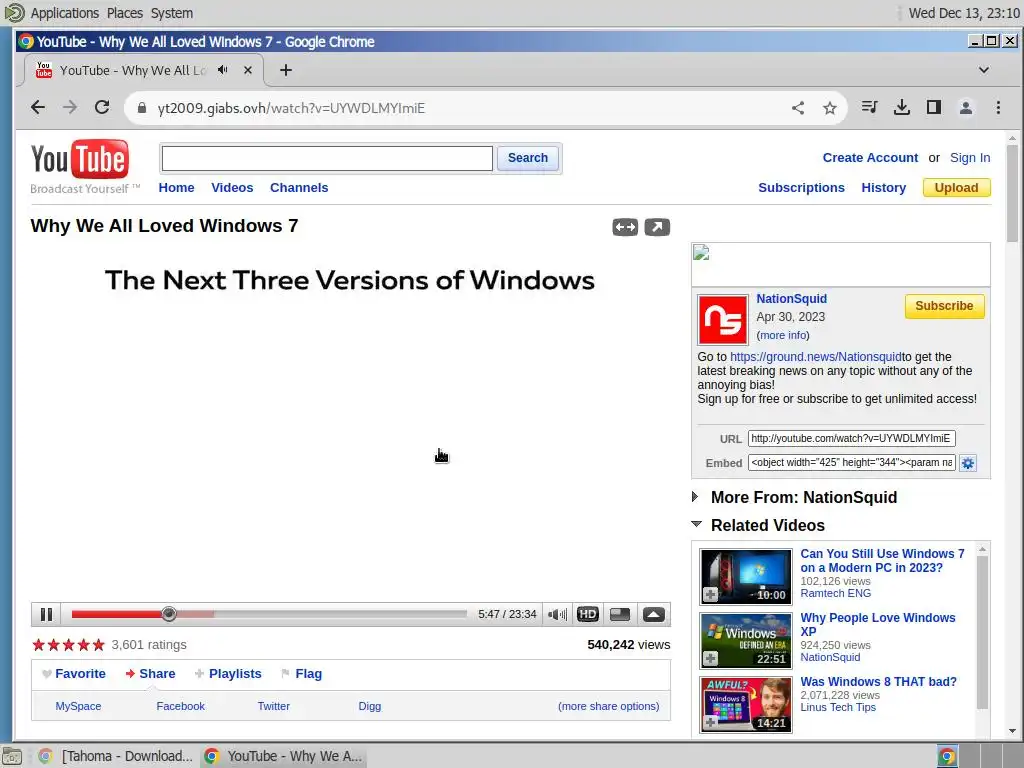1024x768 pixels.
Task: Click the Playlists tab
Action: tap(228, 674)
